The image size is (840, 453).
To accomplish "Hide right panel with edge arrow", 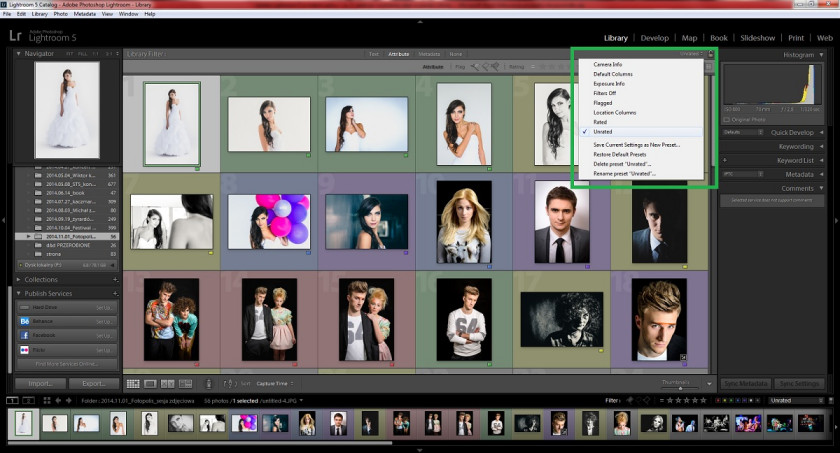I will (836, 220).
